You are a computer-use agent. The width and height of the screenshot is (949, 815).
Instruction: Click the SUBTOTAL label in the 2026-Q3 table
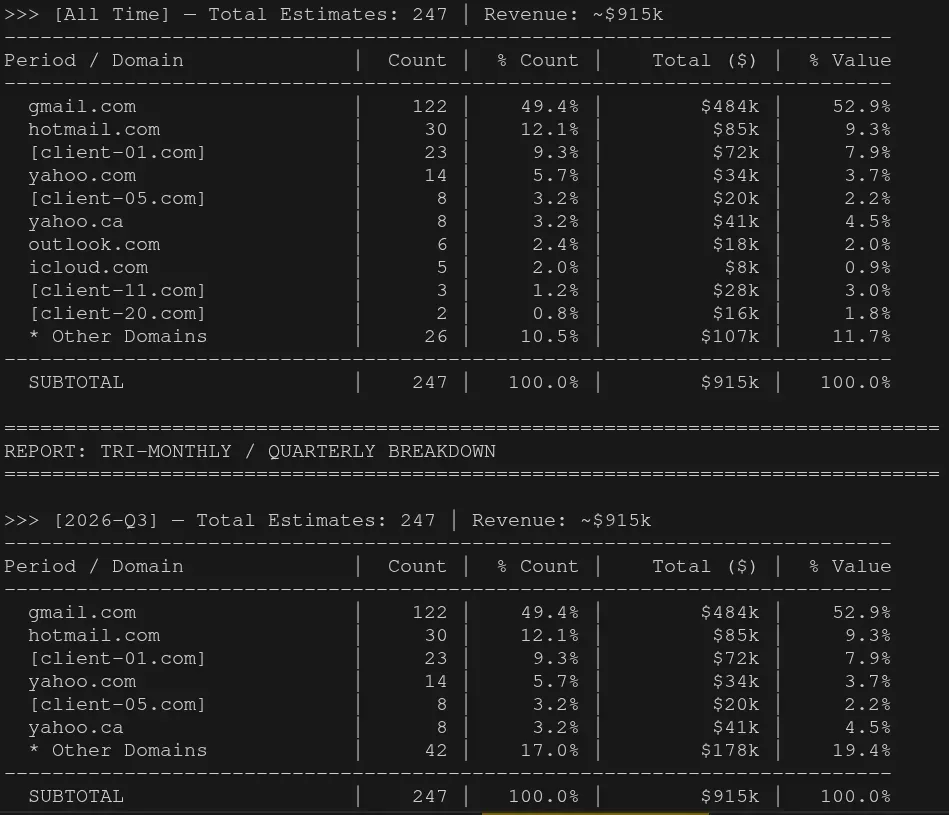pos(76,796)
